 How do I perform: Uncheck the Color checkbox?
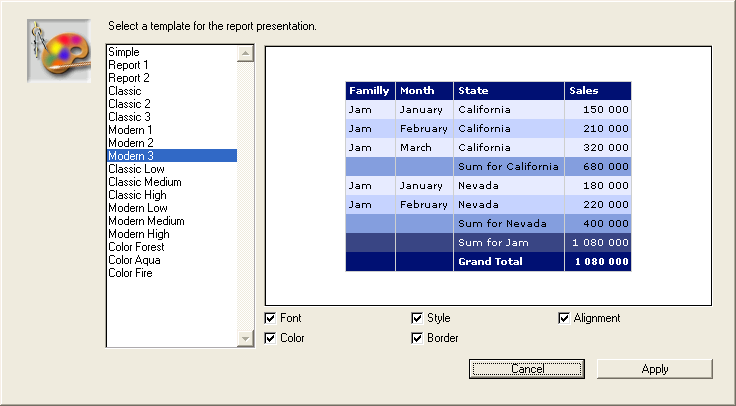271,338
